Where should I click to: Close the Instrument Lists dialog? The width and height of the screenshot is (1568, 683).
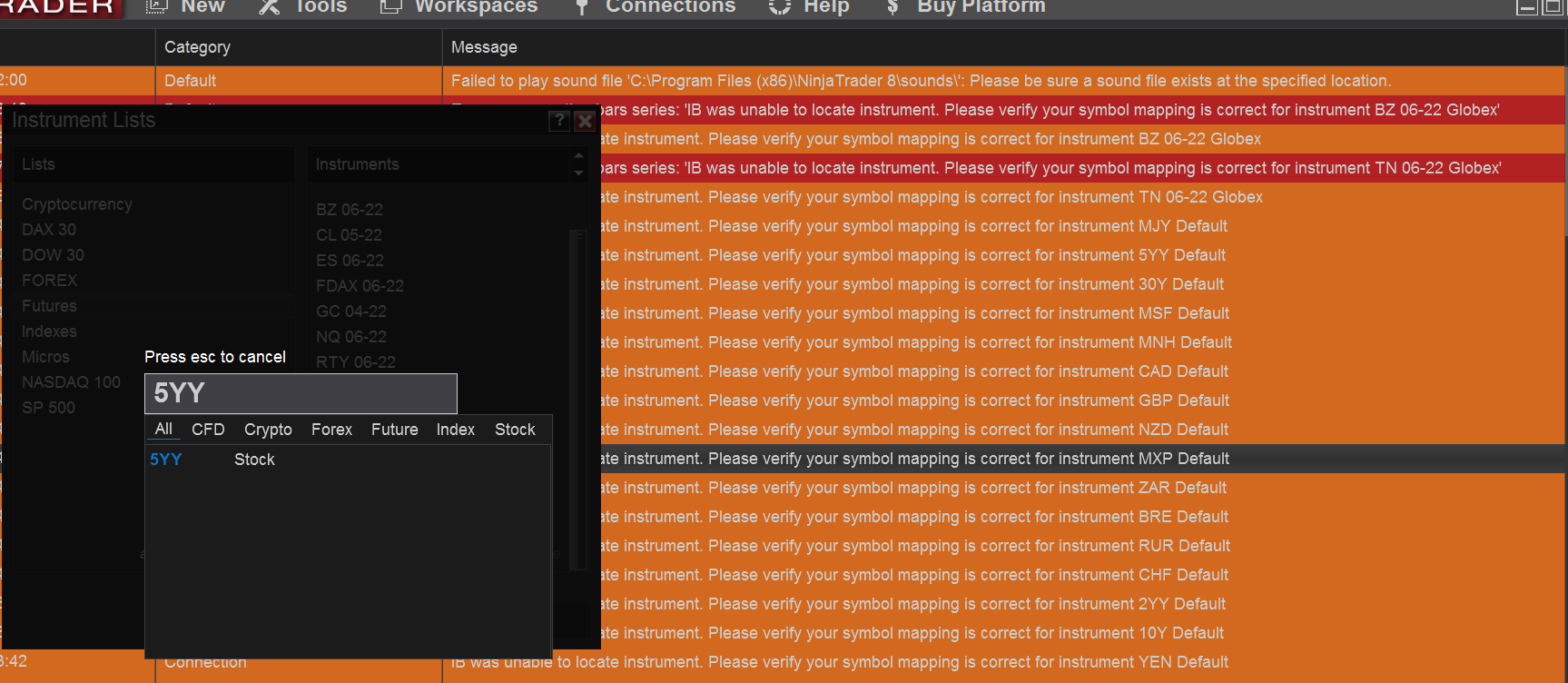coord(585,121)
